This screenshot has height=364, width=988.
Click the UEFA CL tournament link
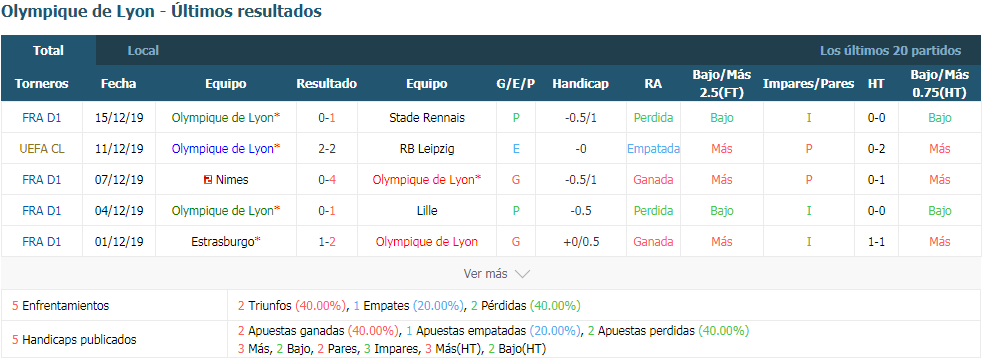point(42,149)
